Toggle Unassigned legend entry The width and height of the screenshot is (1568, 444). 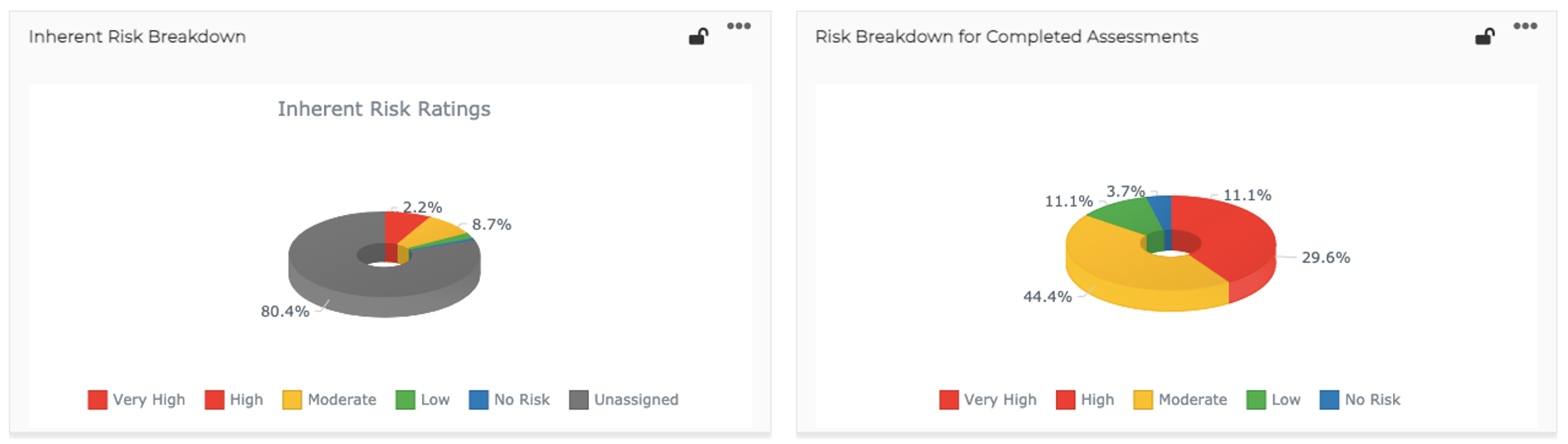tap(624, 399)
